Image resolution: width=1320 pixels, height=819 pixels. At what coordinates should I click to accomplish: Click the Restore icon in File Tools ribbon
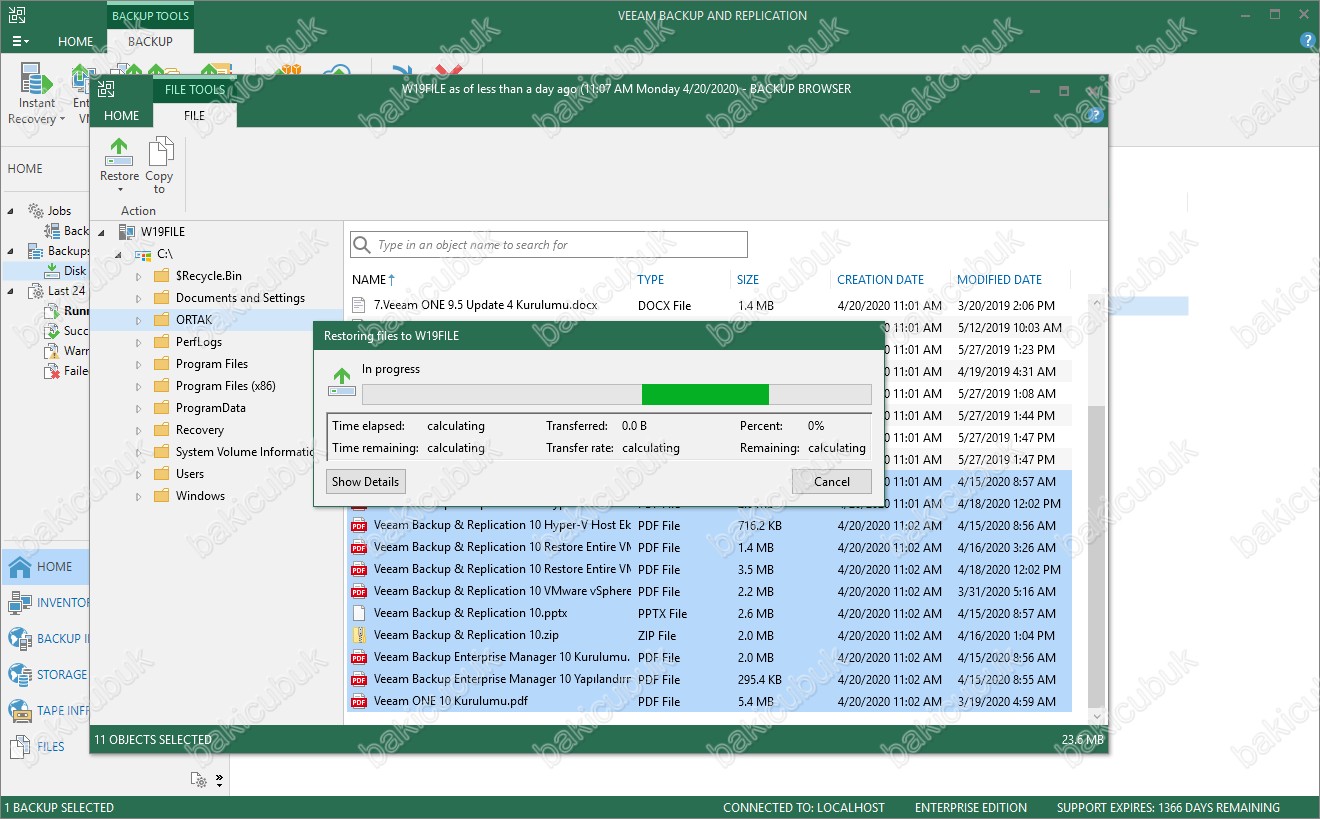[119, 152]
